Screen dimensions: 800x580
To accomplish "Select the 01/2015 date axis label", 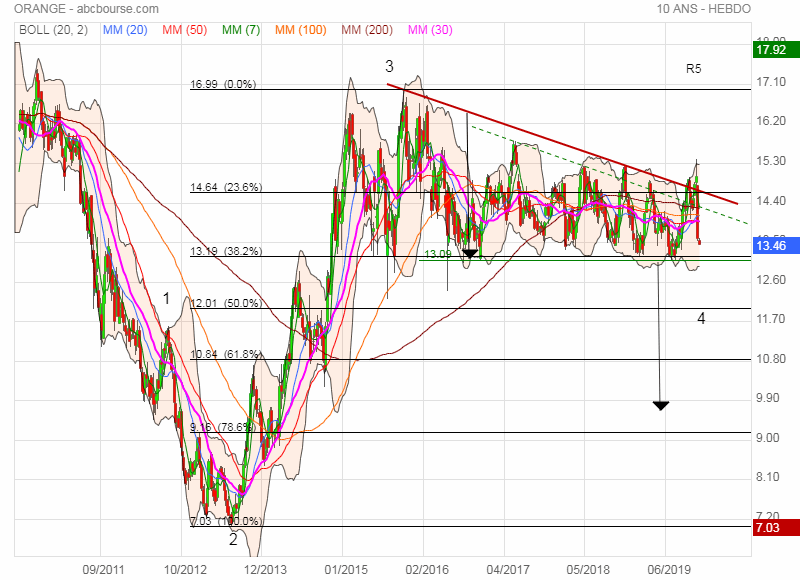I will tap(346, 569).
